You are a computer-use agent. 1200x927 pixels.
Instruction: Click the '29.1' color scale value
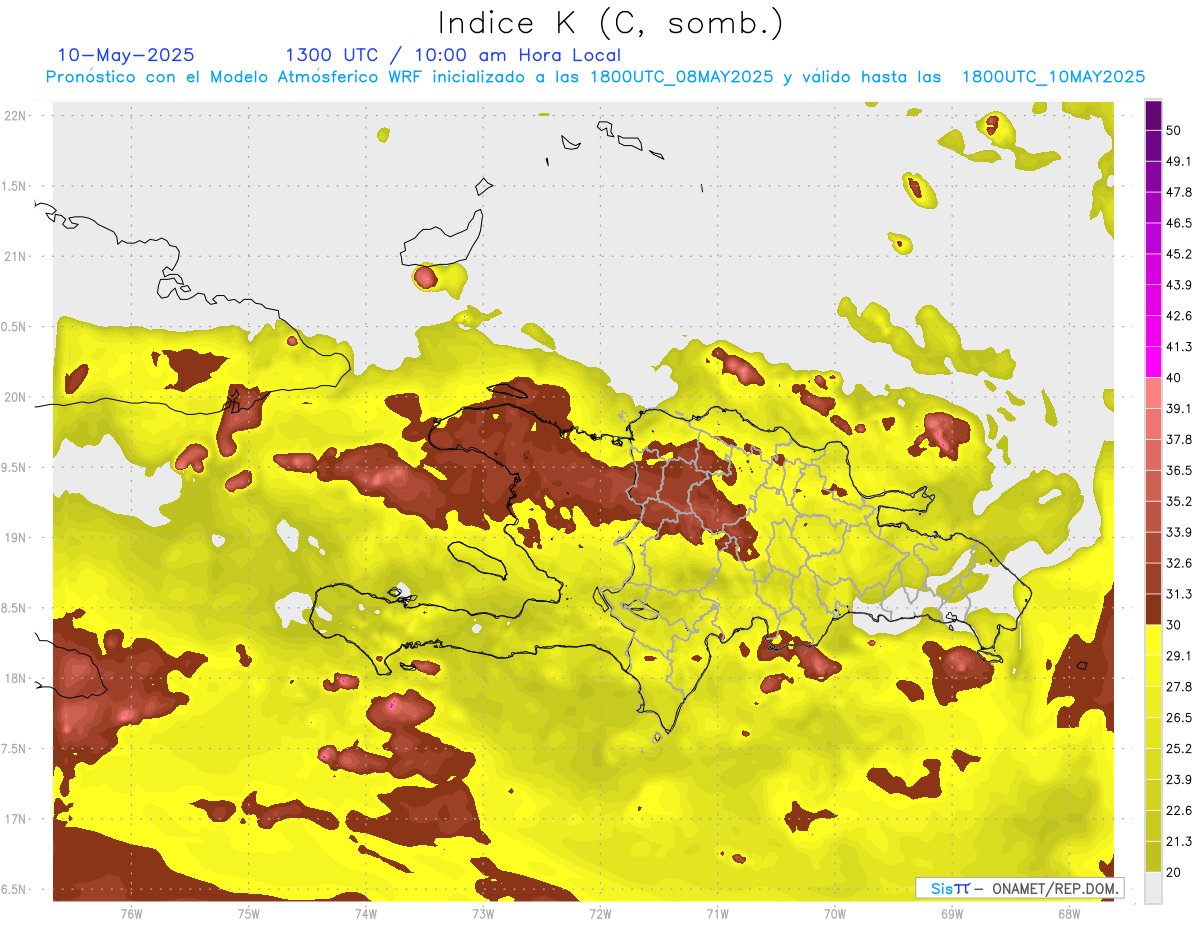coord(1179,656)
